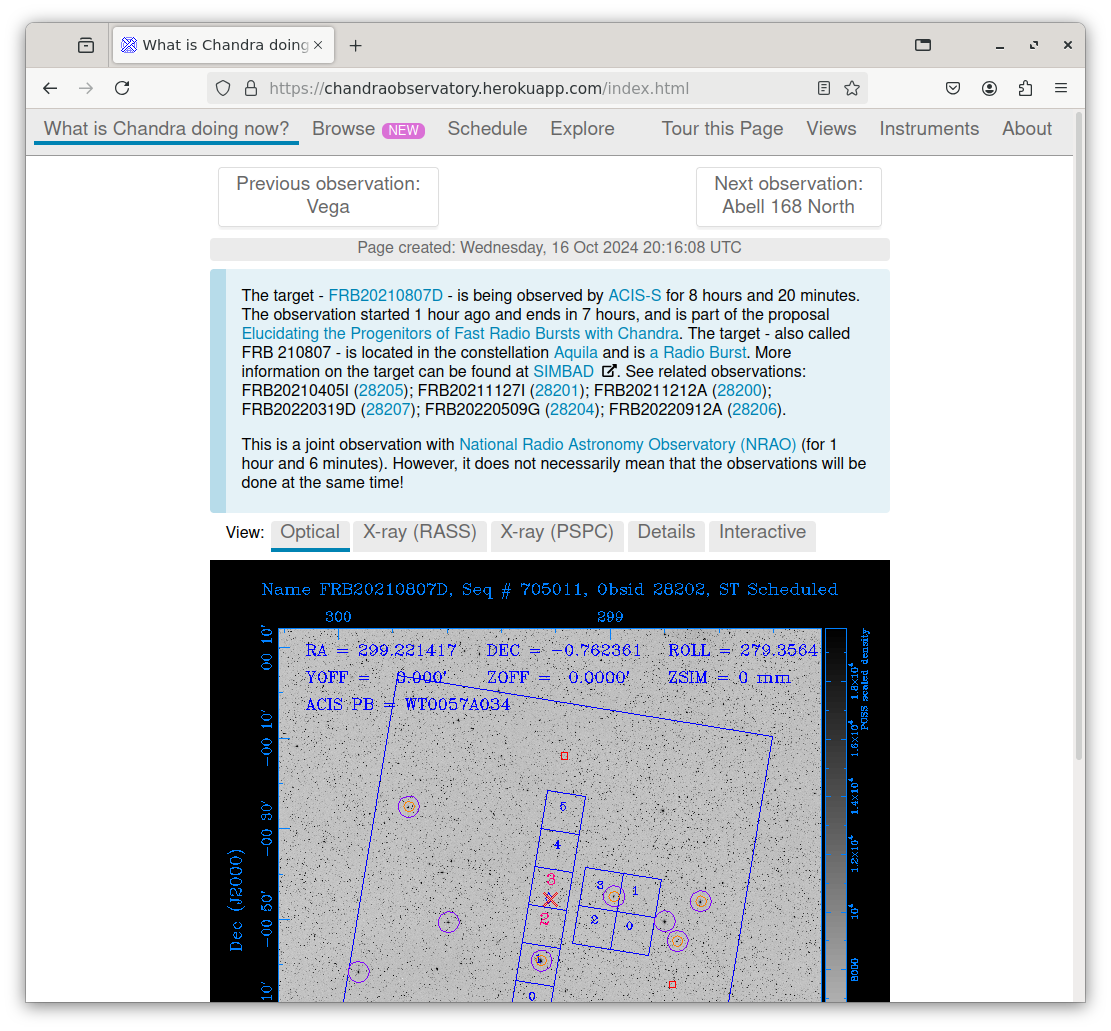Click the padlock site security icon
Screen dimensions: 1111x1031
coord(251,89)
